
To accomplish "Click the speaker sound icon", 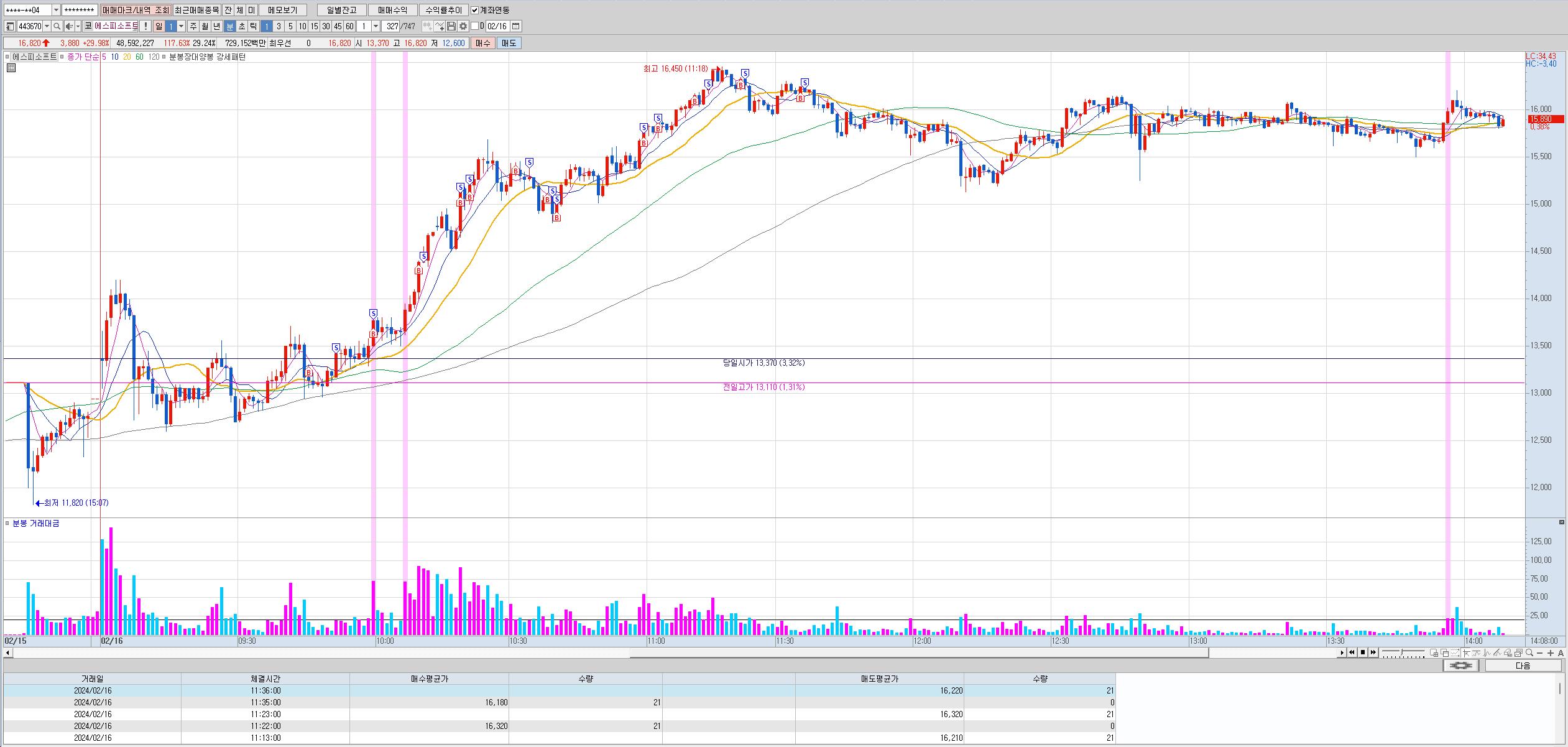I will (x=69, y=26).
